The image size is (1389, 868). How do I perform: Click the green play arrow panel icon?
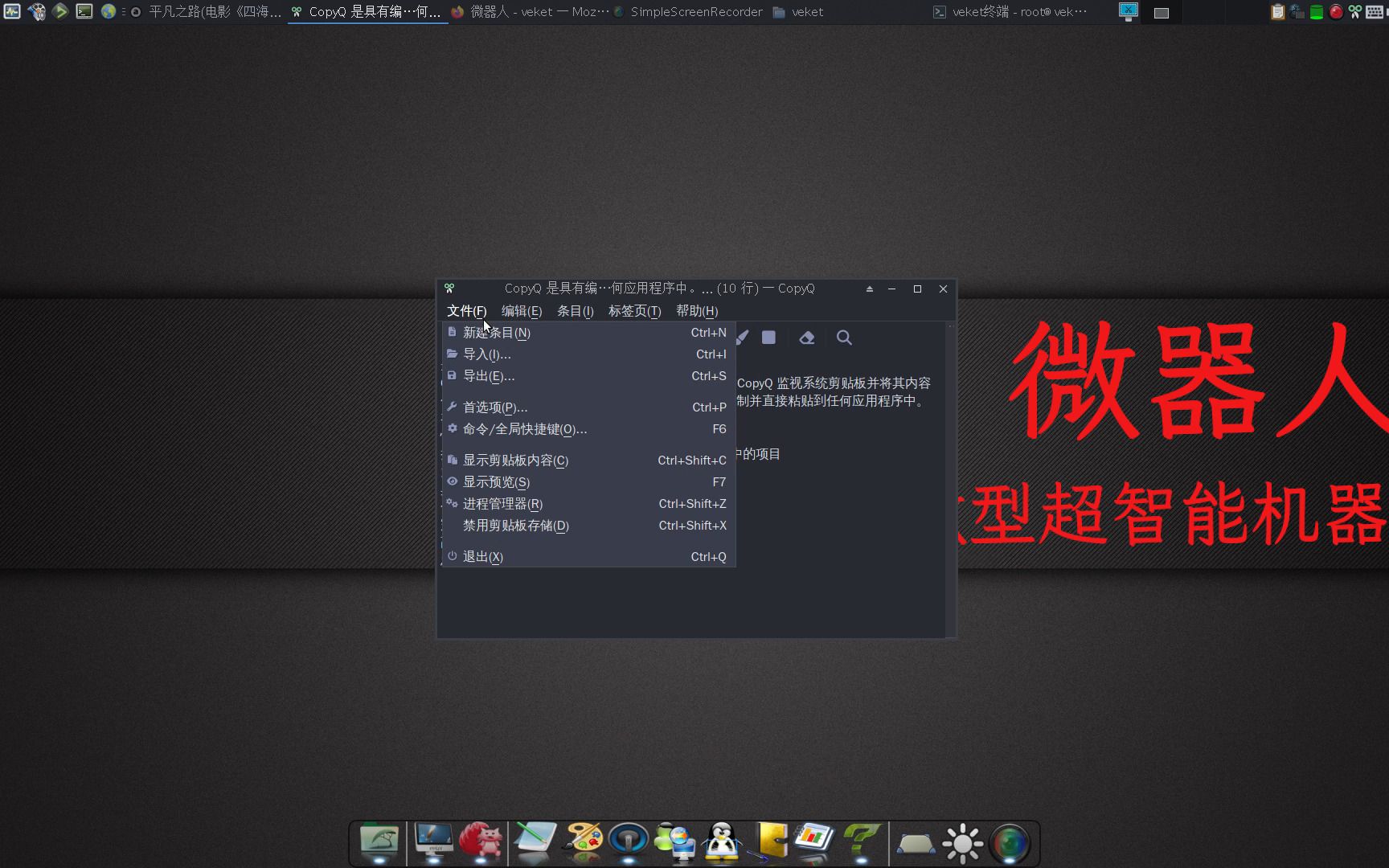pyautogui.click(x=60, y=11)
